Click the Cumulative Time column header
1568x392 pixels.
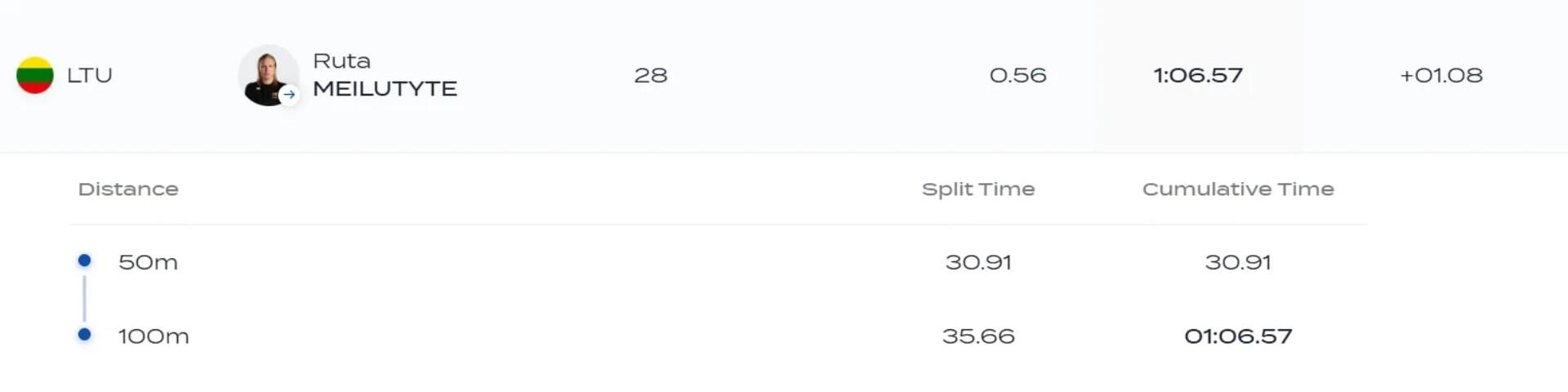coord(1238,189)
